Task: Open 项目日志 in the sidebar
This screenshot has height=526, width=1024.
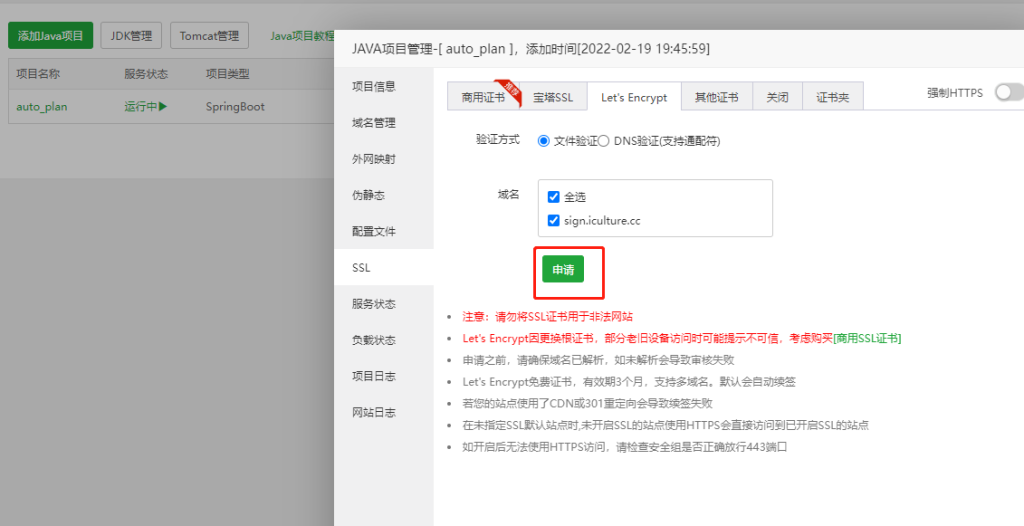Action: pyautogui.click(x=384, y=376)
